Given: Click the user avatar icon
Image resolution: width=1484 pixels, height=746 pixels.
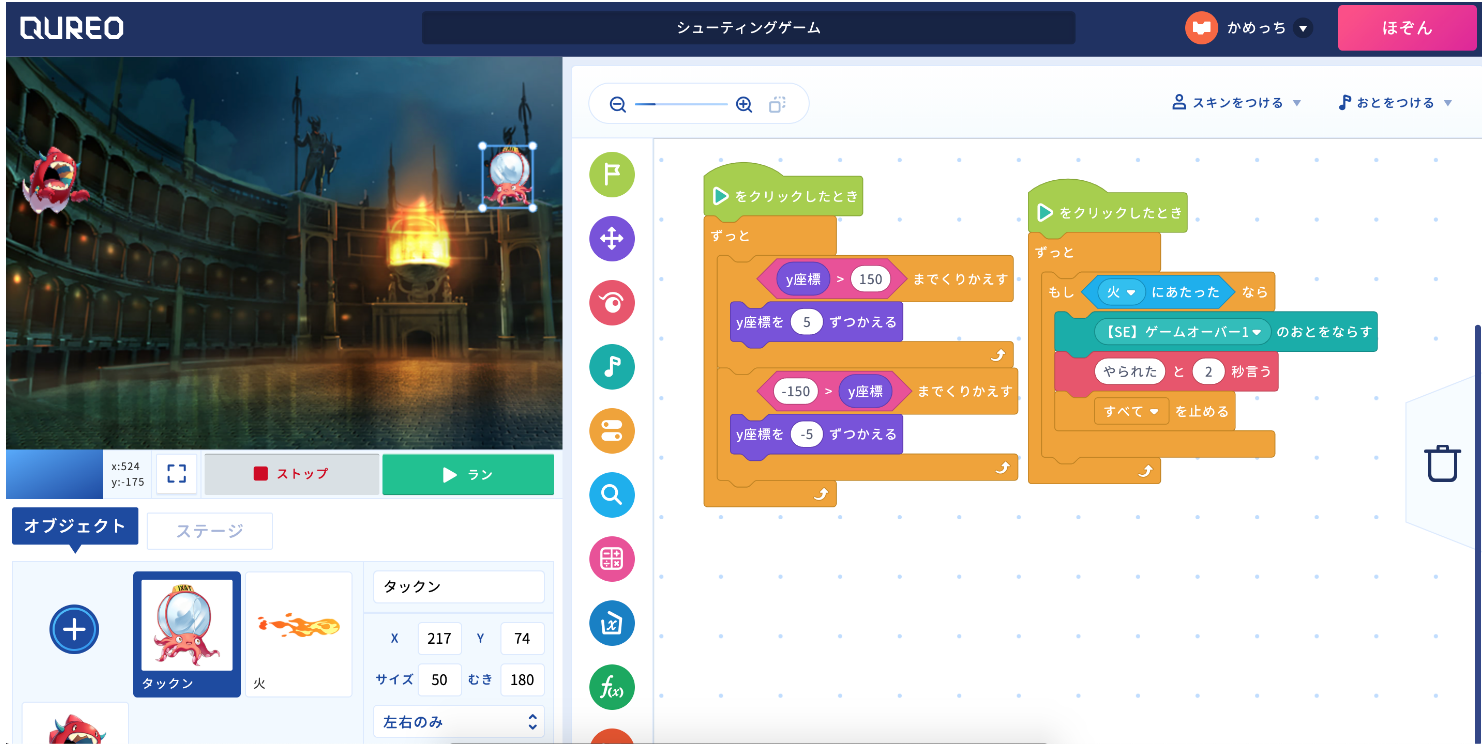Looking at the screenshot, I should (1201, 28).
